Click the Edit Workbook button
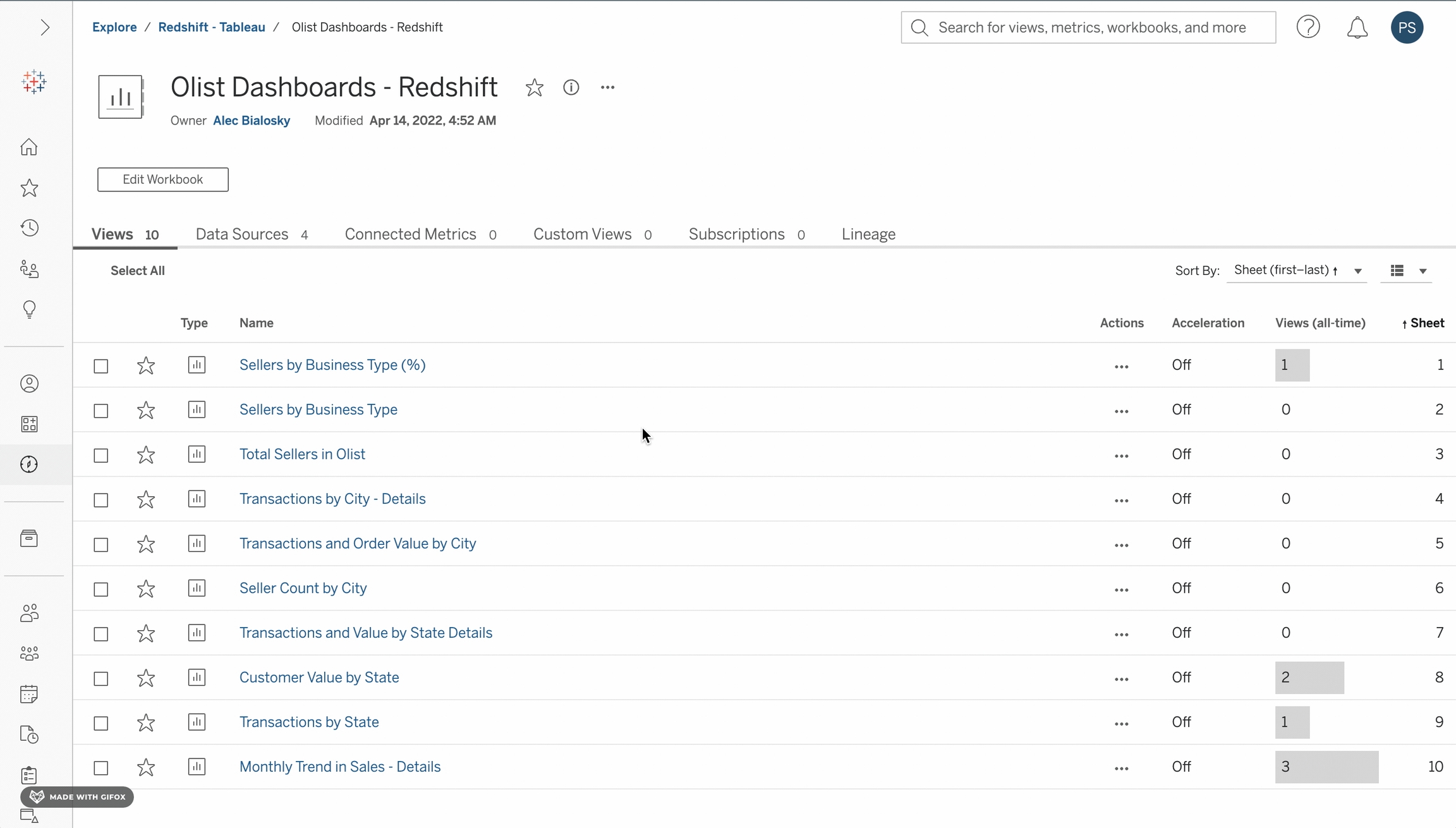Screen dimensions: 1456x828 pos(162,180)
